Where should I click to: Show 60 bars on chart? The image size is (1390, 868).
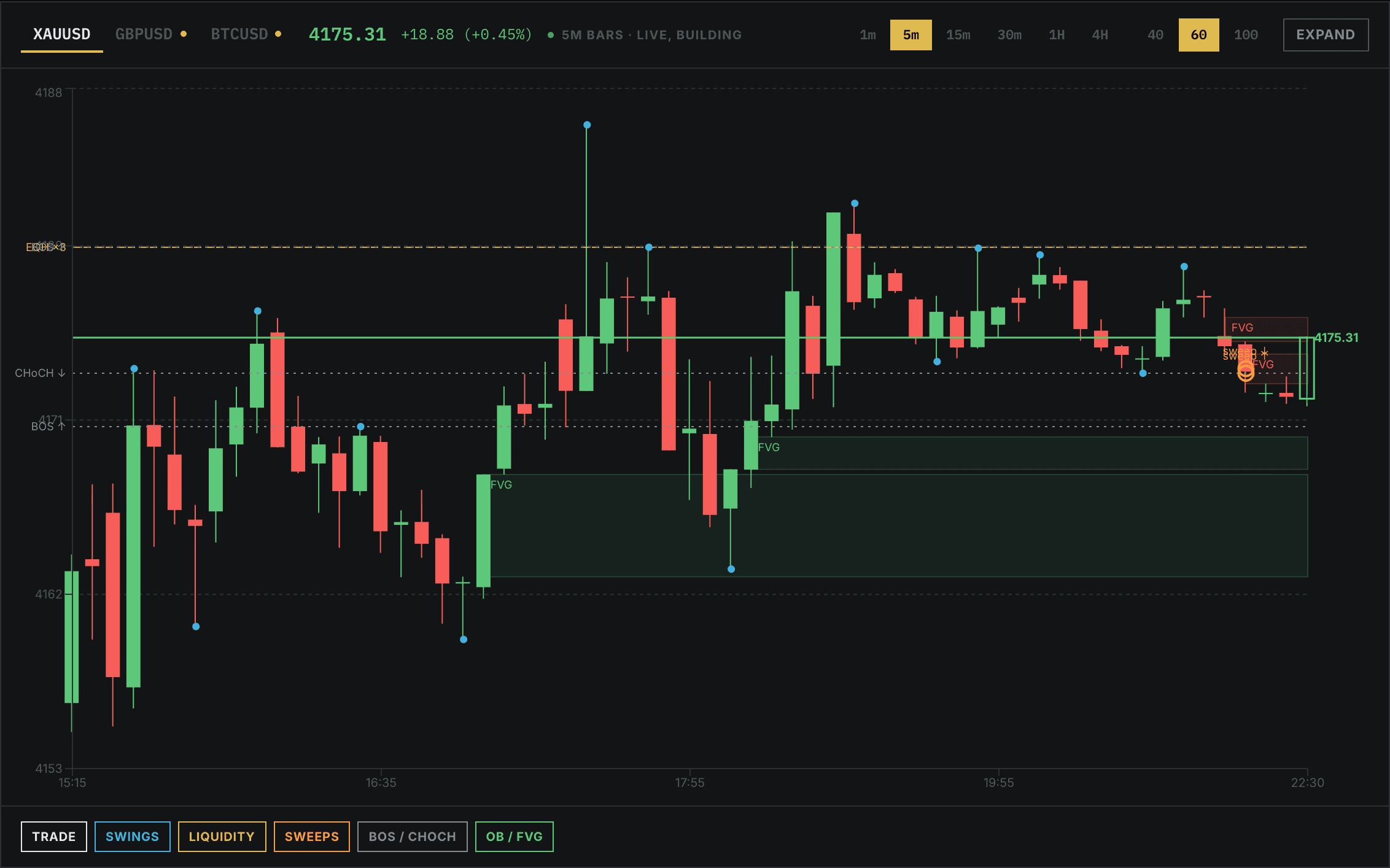pyautogui.click(x=1198, y=35)
